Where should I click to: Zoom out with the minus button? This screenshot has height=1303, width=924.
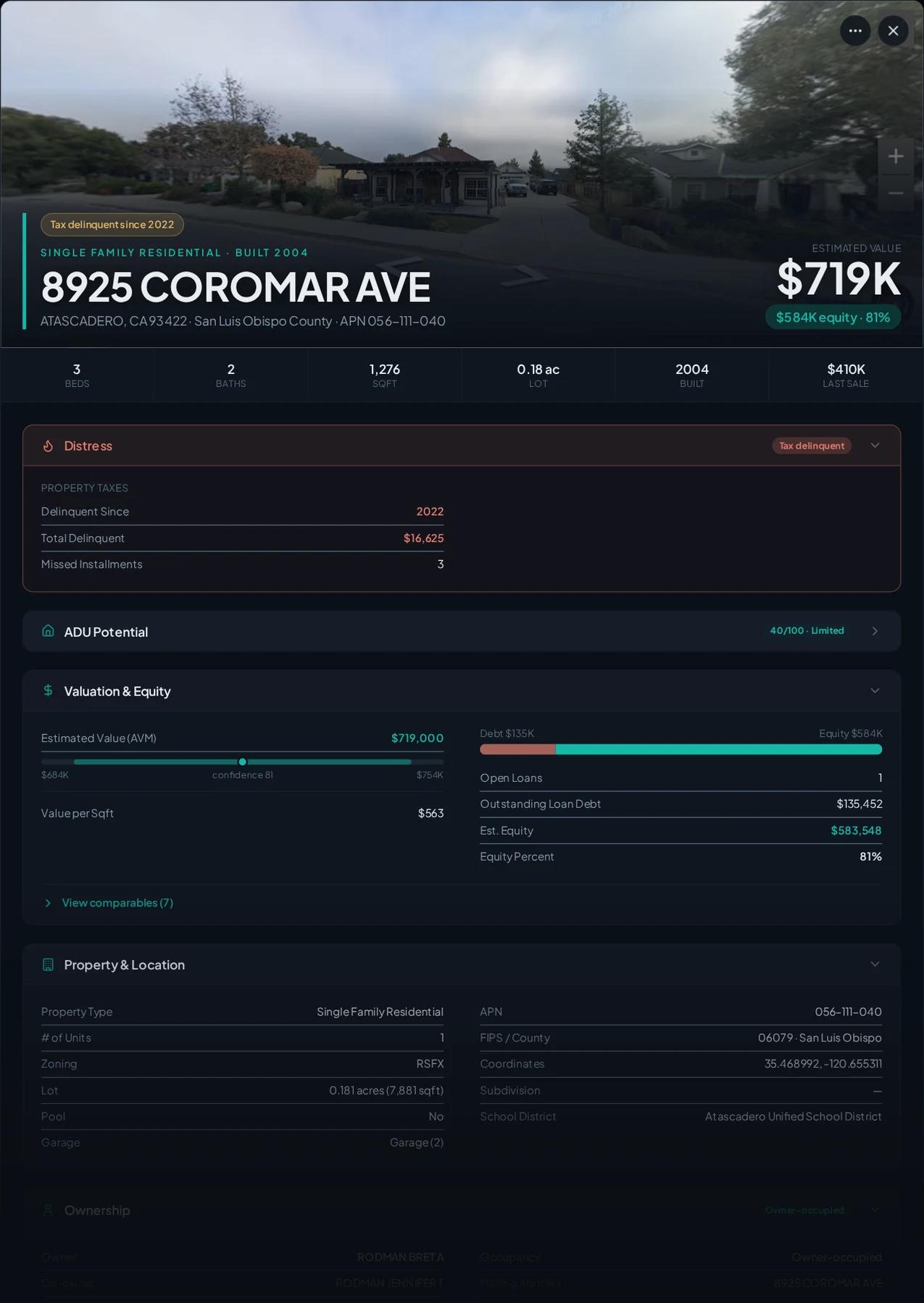pos(896,193)
